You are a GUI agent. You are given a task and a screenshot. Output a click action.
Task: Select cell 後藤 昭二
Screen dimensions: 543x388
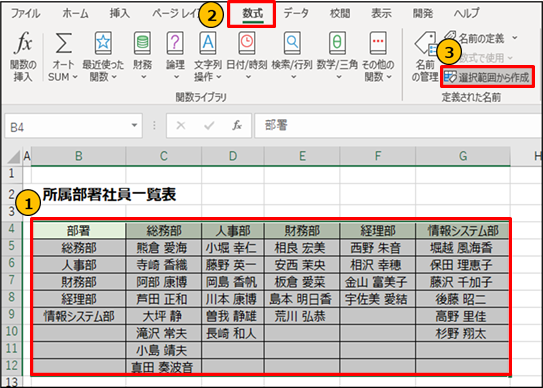[463, 299]
